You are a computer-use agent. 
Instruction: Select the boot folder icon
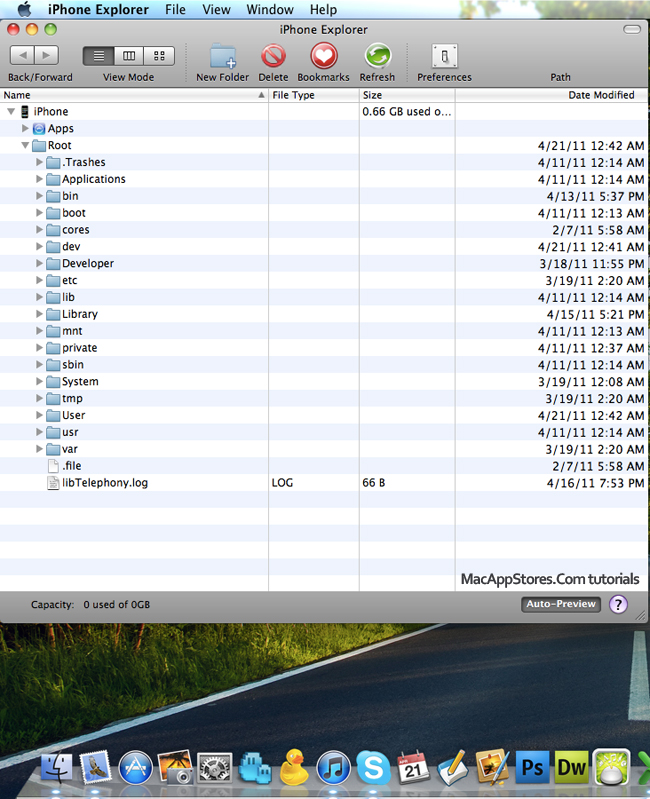(x=53, y=213)
